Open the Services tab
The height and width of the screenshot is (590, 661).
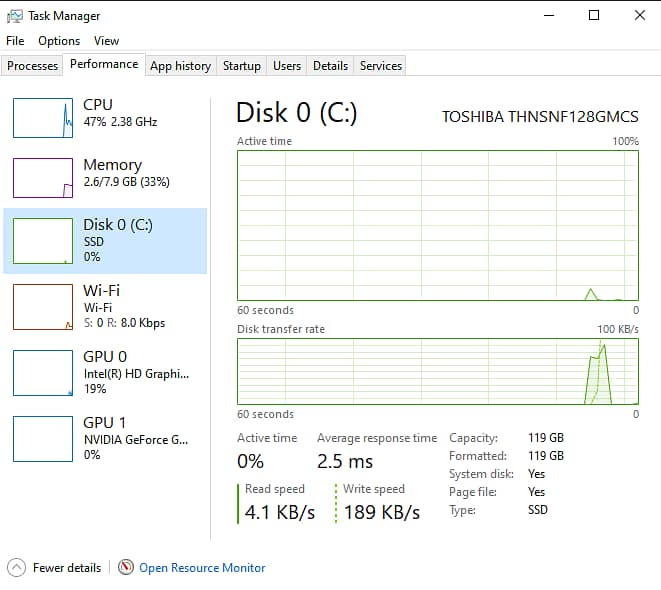[380, 66]
